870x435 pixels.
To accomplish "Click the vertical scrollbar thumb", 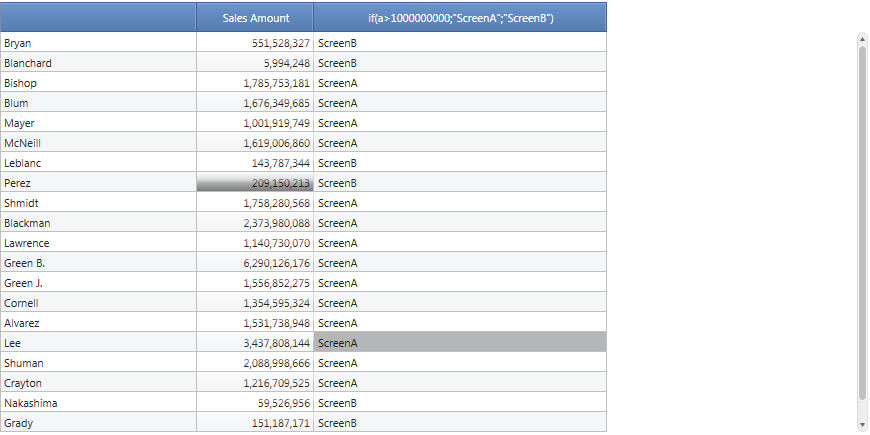I will (862, 222).
